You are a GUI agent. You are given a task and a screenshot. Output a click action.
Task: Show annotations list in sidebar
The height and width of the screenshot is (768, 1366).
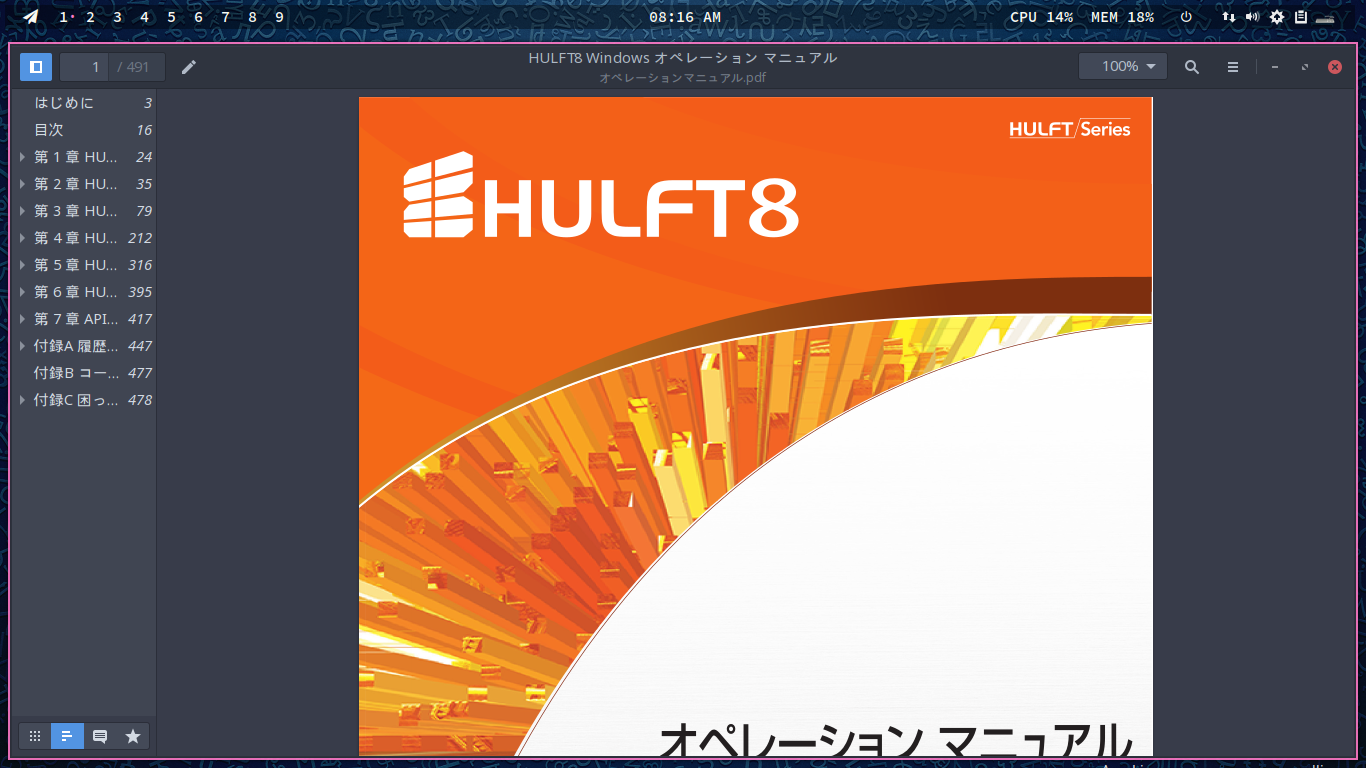(100, 736)
